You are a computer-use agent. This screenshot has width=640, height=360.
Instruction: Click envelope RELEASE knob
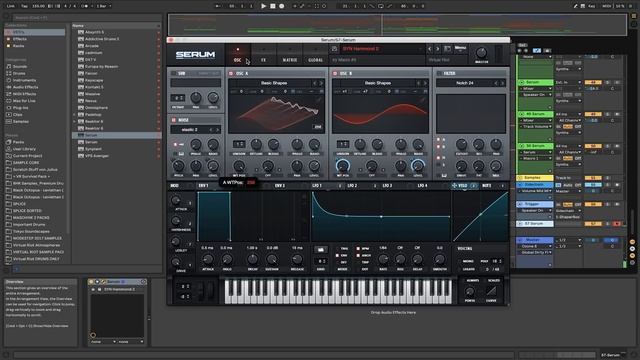click(x=297, y=259)
